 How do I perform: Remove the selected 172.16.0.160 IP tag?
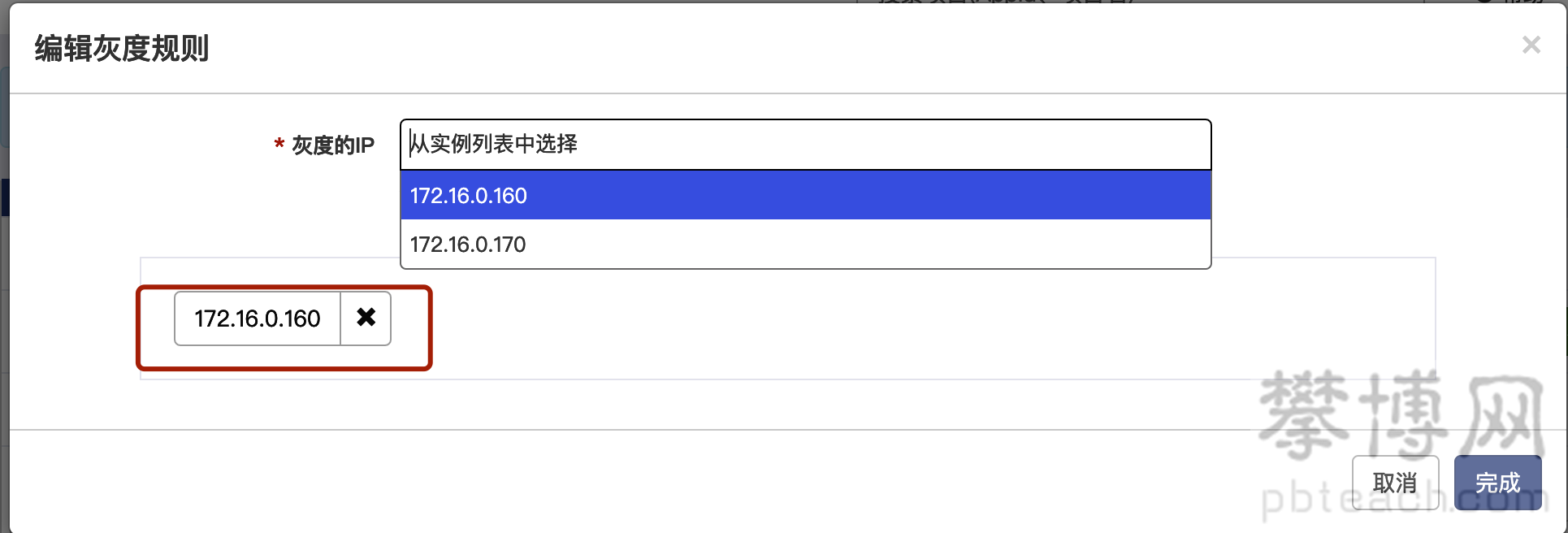tap(366, 318)
